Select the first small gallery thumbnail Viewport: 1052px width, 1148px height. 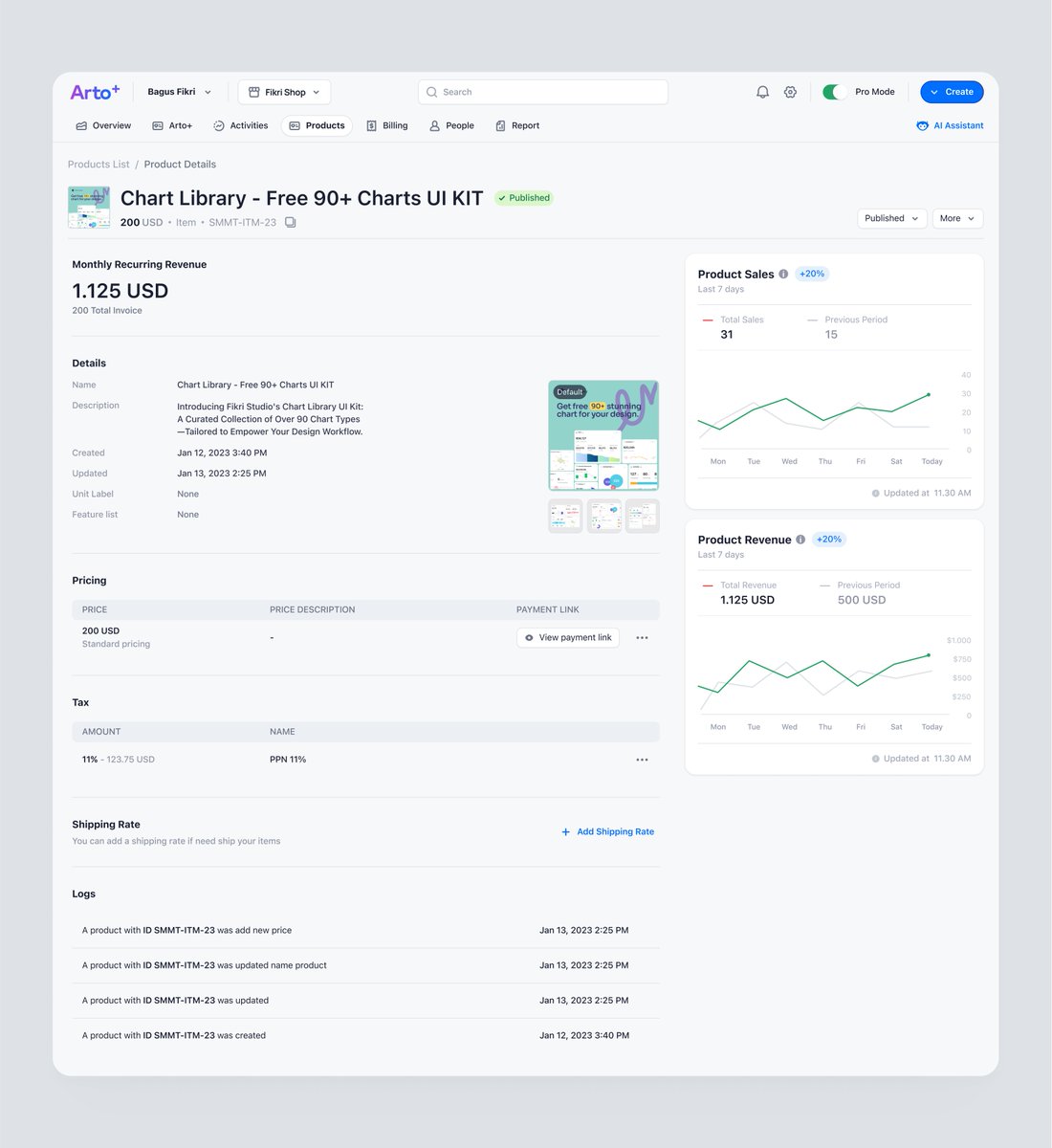(x=565, y=517)
